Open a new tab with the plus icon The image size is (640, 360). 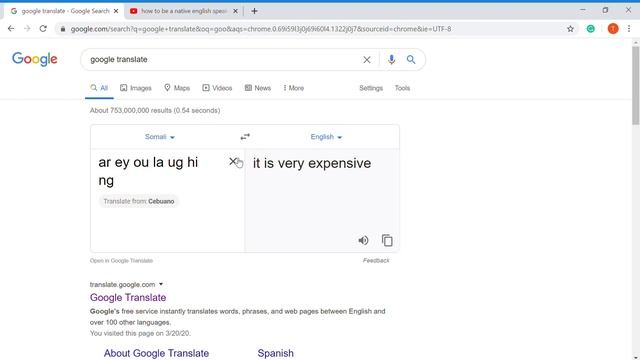254,11
